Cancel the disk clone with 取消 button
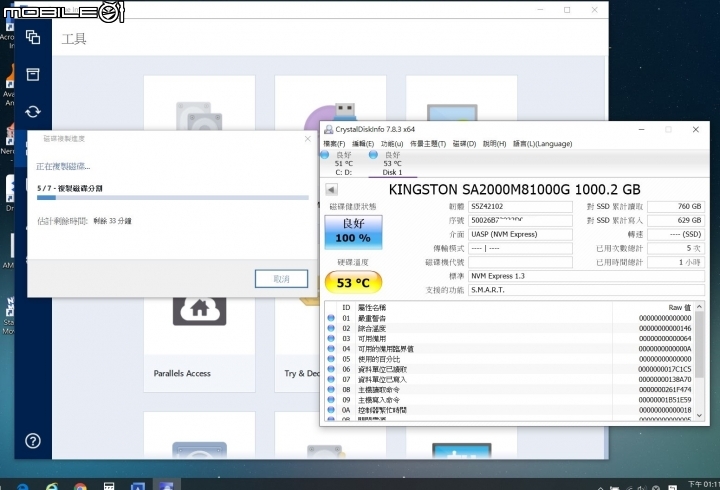Viewport: 720px width, 490px height. coord(281,279)
